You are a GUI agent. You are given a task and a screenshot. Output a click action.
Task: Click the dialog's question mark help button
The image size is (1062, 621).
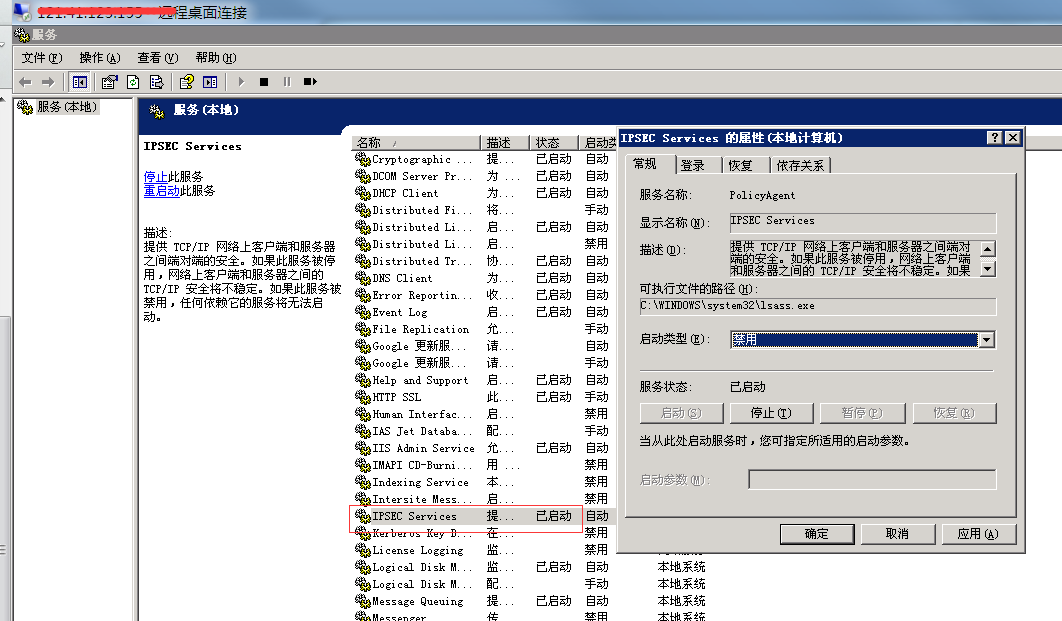[x=995, y=138]
